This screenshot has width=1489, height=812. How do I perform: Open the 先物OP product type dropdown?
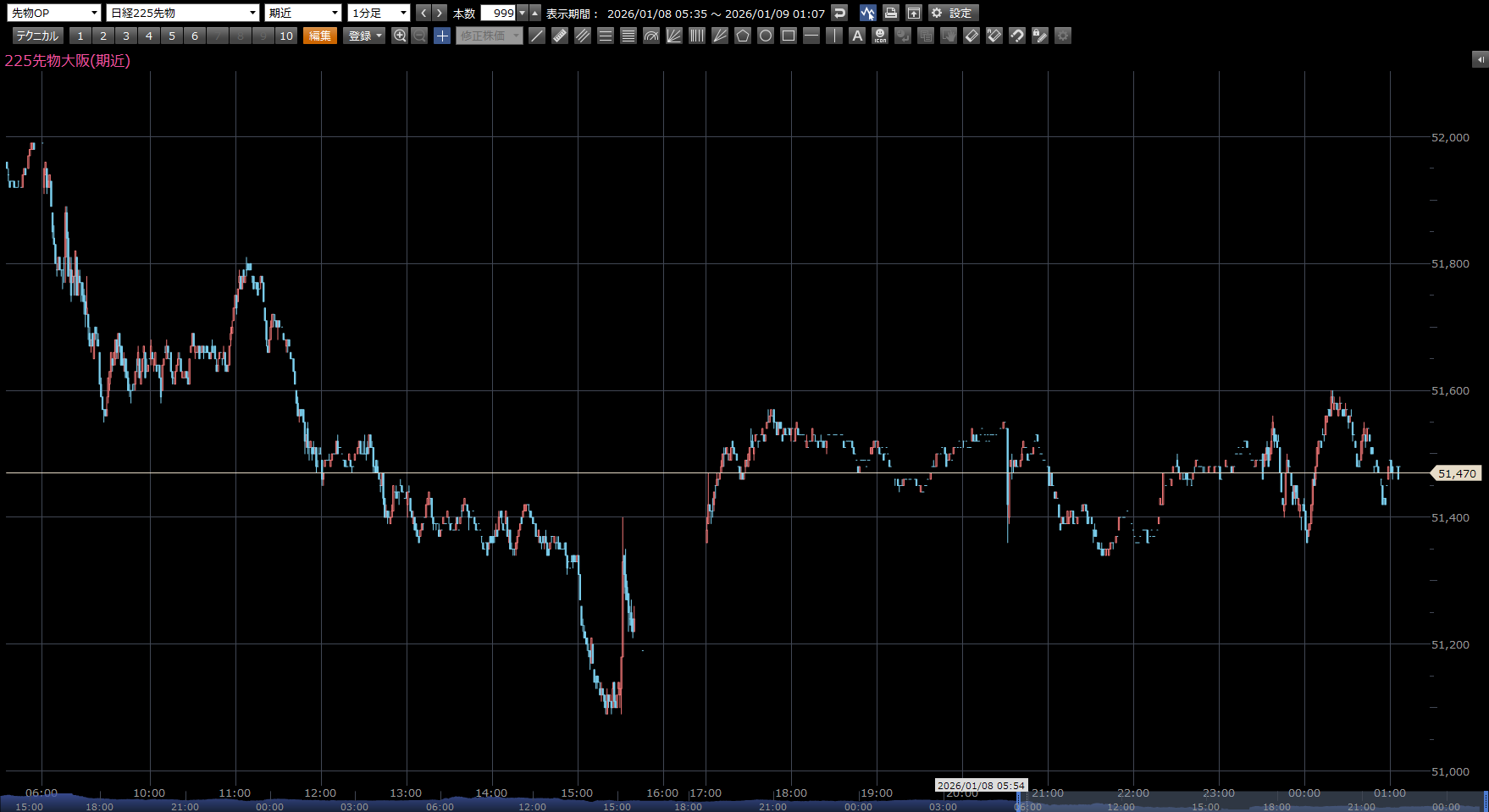55,13
